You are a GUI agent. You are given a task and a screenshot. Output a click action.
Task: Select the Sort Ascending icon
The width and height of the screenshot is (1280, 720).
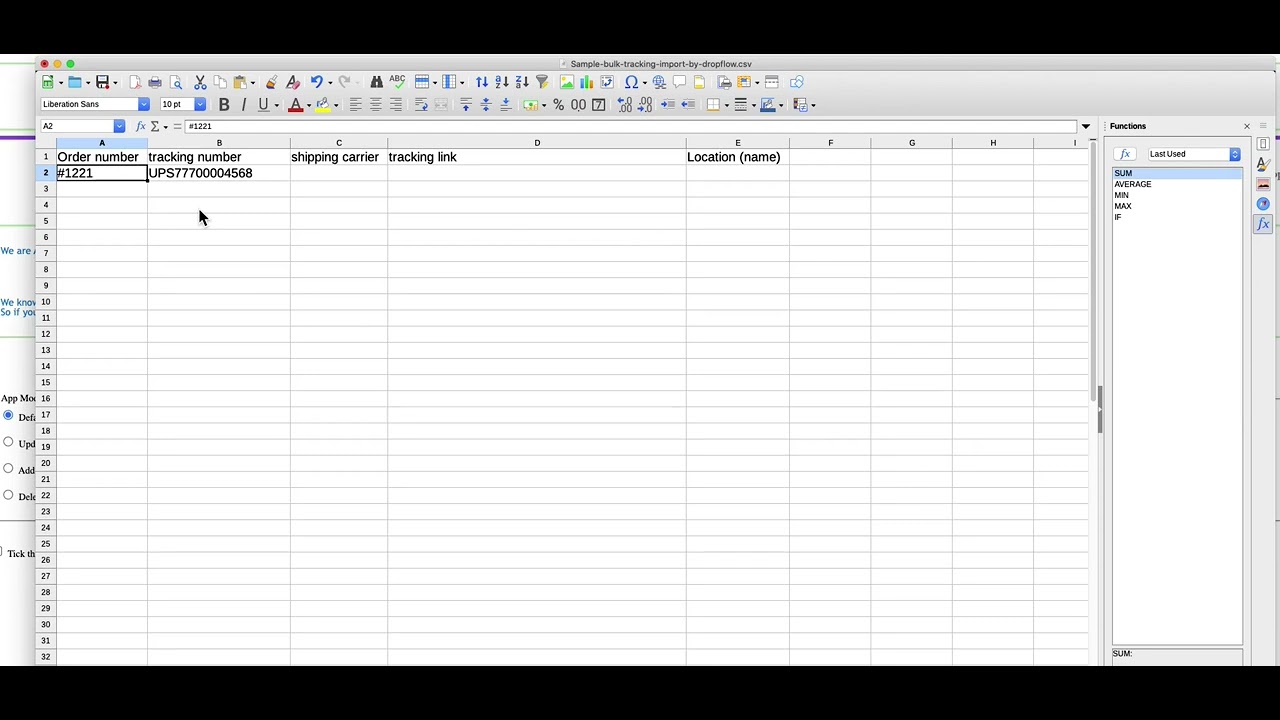click(x=501, y=82)
